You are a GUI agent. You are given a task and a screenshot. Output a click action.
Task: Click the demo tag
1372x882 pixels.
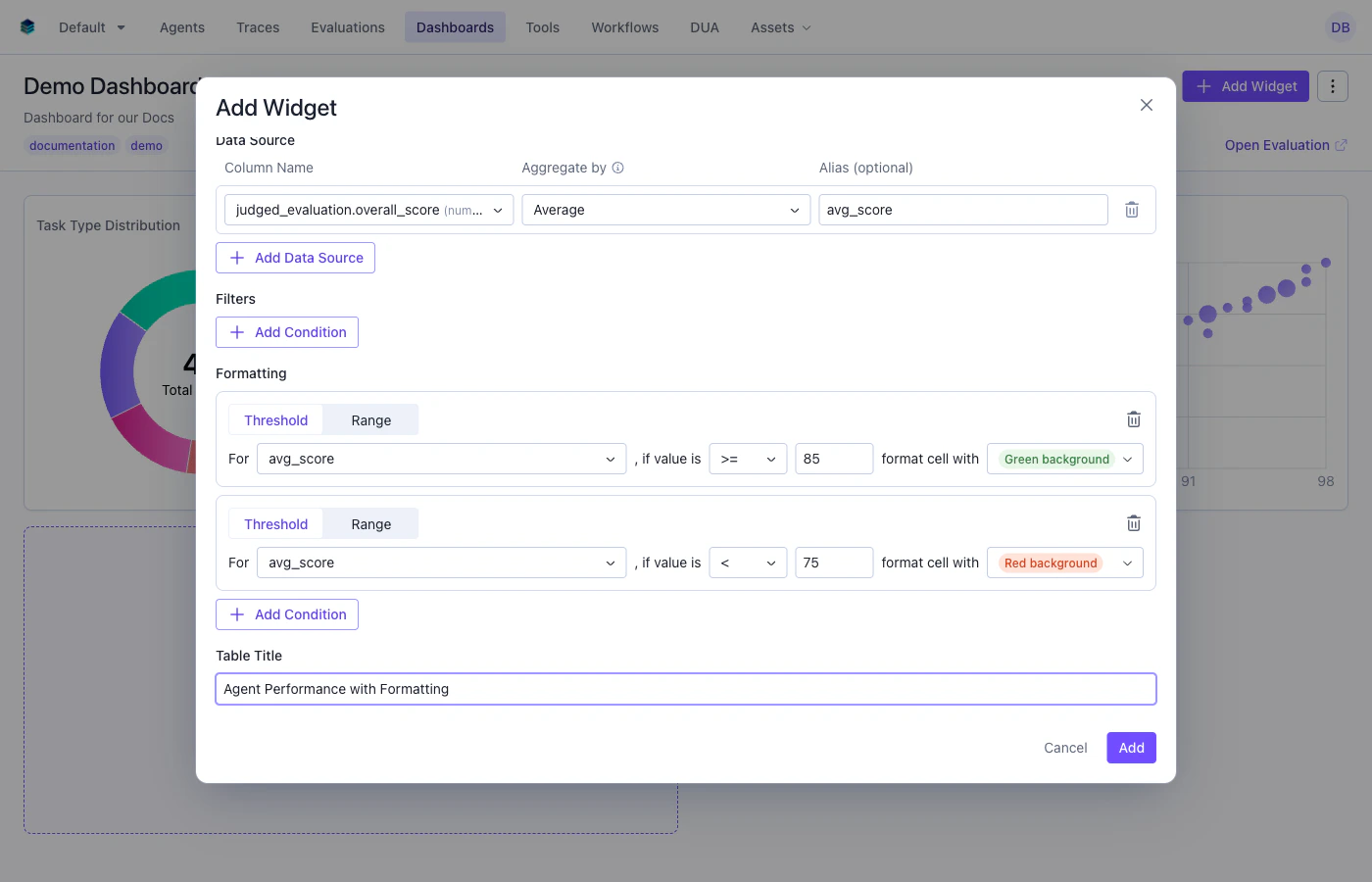(x=146, y=145)
